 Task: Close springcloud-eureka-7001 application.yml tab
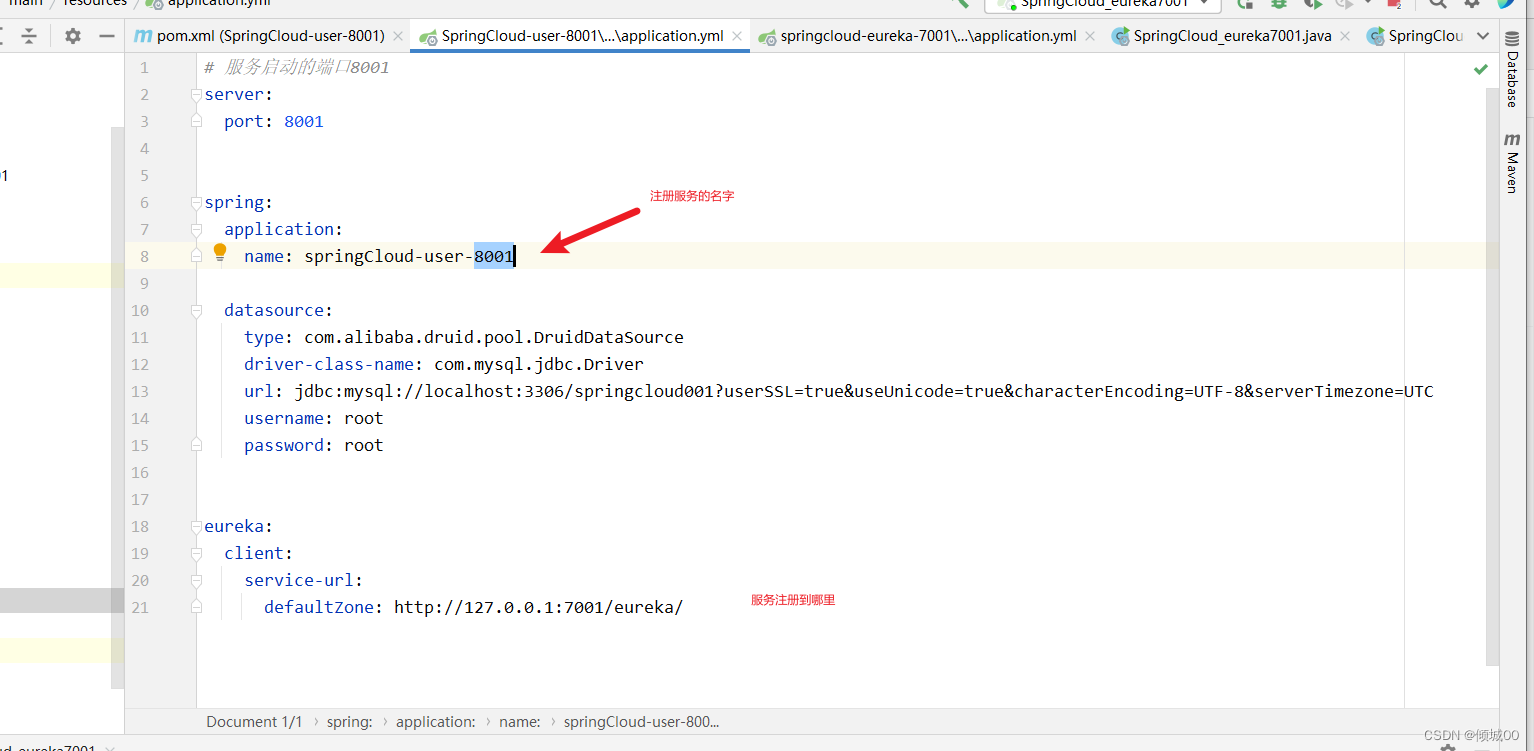point(1090,36)
